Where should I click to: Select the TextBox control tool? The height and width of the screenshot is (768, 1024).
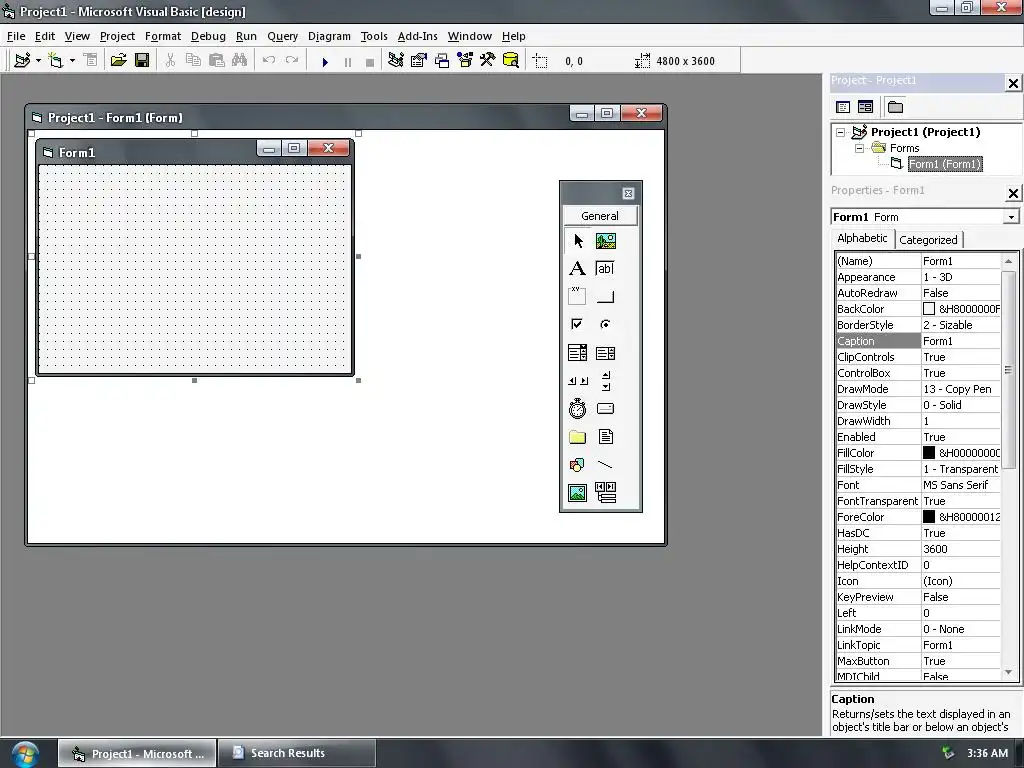point(605,268)
